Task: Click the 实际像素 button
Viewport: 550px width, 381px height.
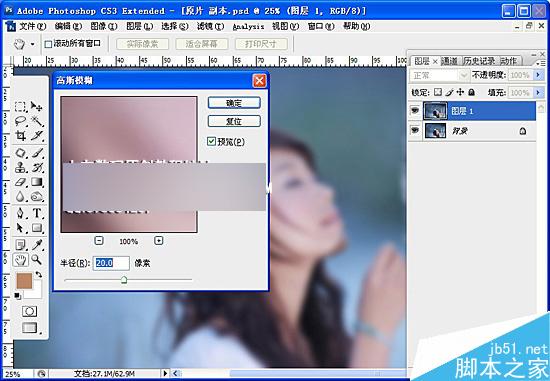Action: tap(142, 44)
